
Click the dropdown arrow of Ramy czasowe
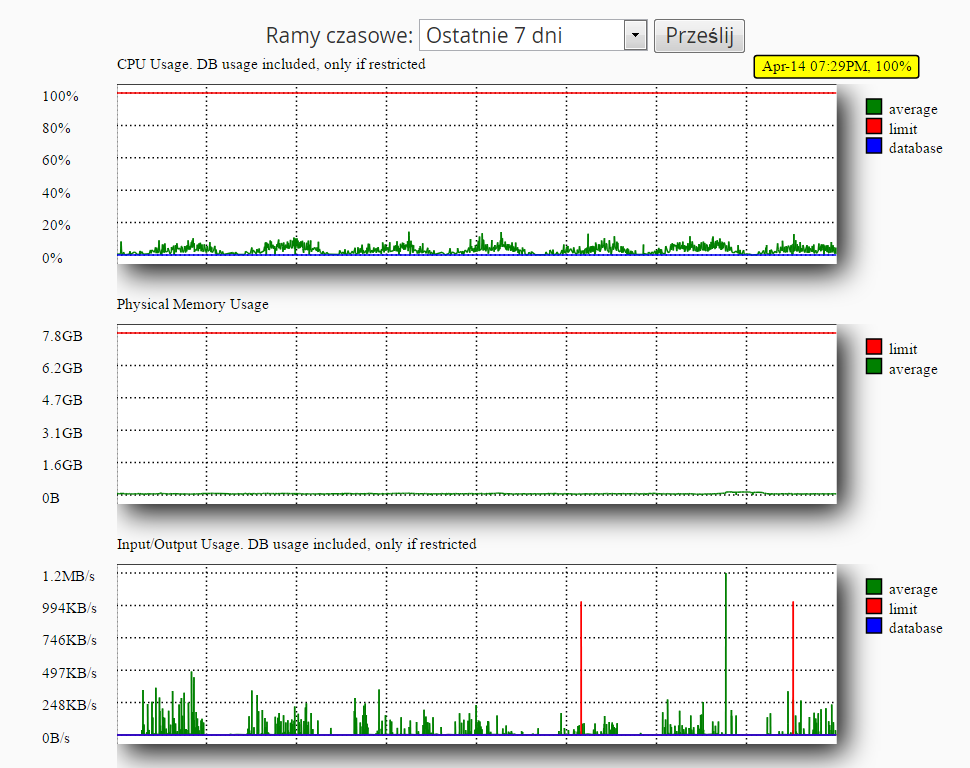click(x=635, y=35)
